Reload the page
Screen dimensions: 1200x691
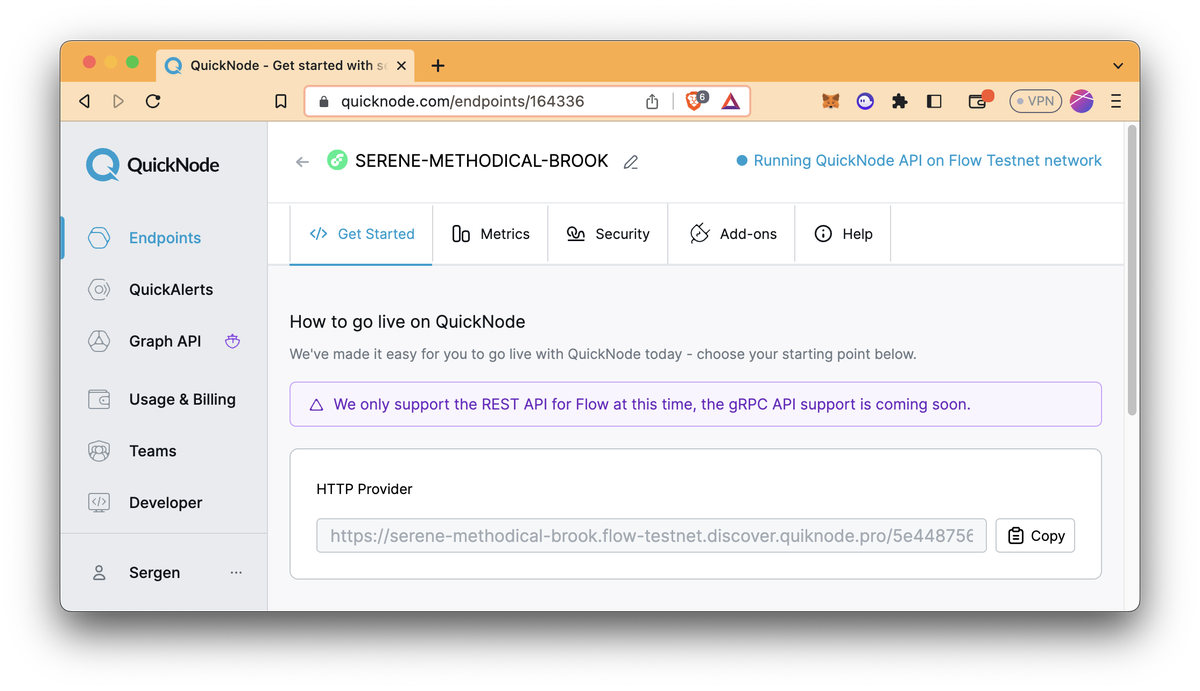(x=153, y=101)
